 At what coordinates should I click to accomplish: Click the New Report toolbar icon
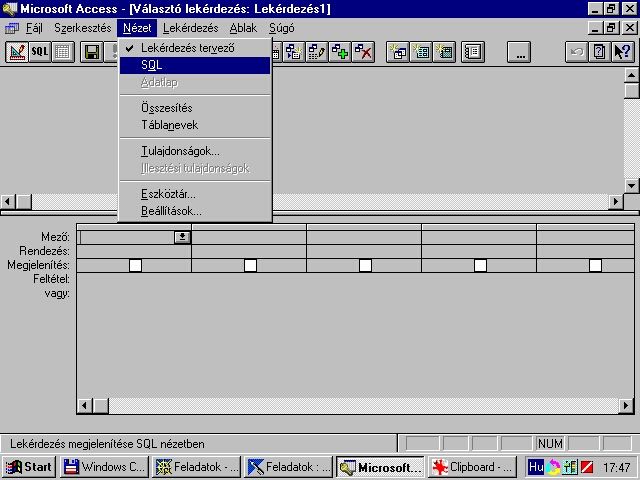[444, 52]
